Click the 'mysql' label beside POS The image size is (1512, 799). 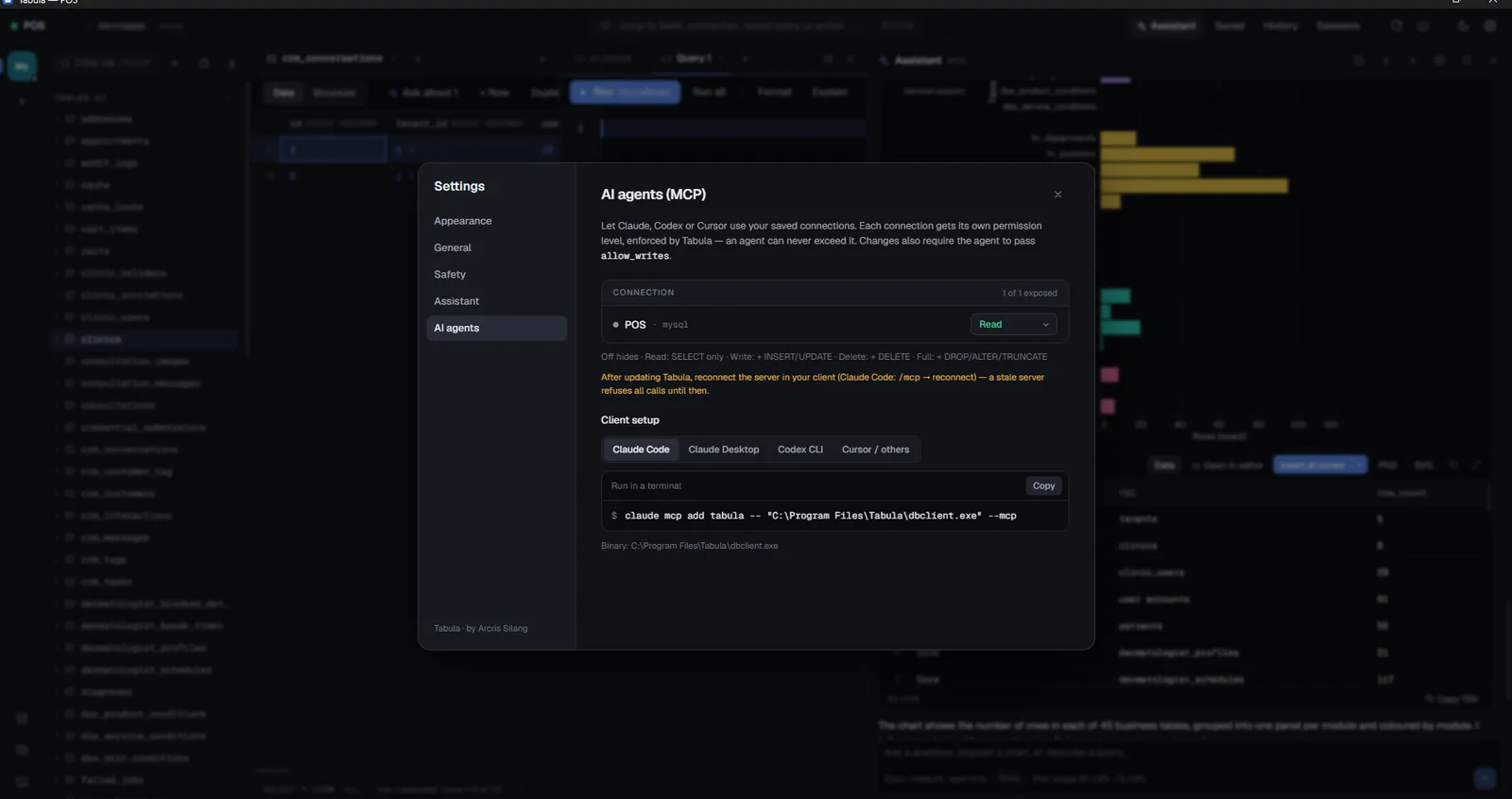(x=675, y=325)
